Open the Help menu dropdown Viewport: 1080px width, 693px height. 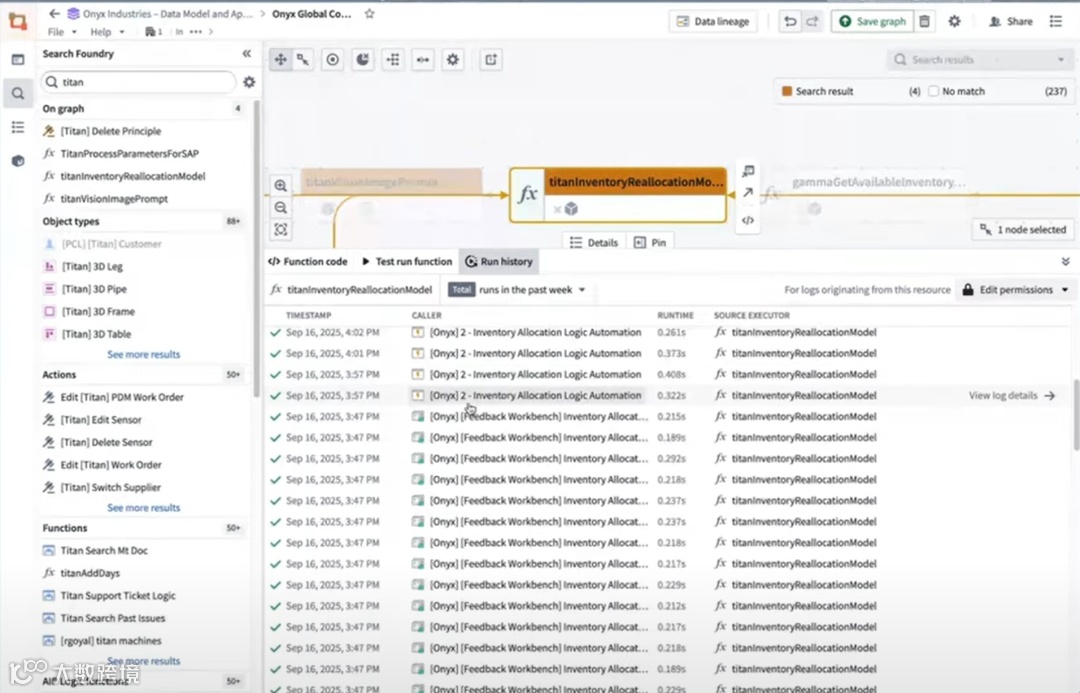[107, 32]
